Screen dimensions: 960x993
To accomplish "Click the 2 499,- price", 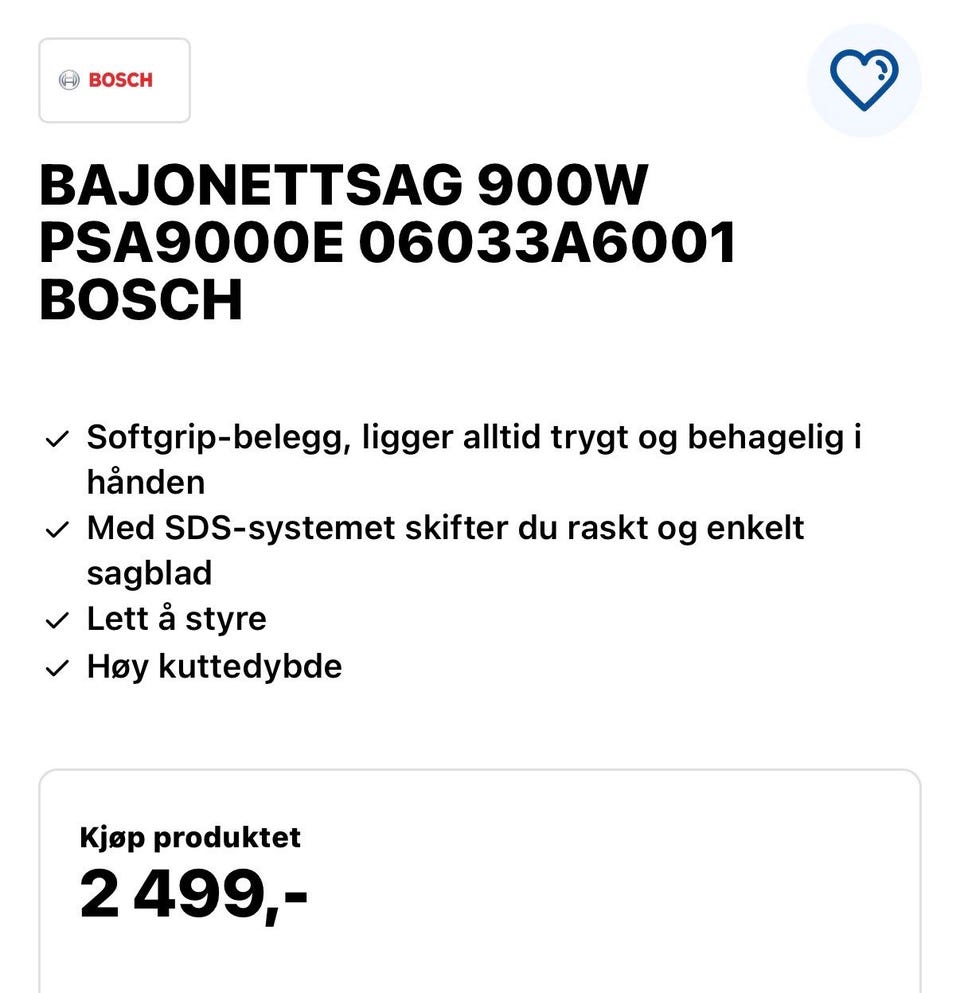I will (193, 894).
